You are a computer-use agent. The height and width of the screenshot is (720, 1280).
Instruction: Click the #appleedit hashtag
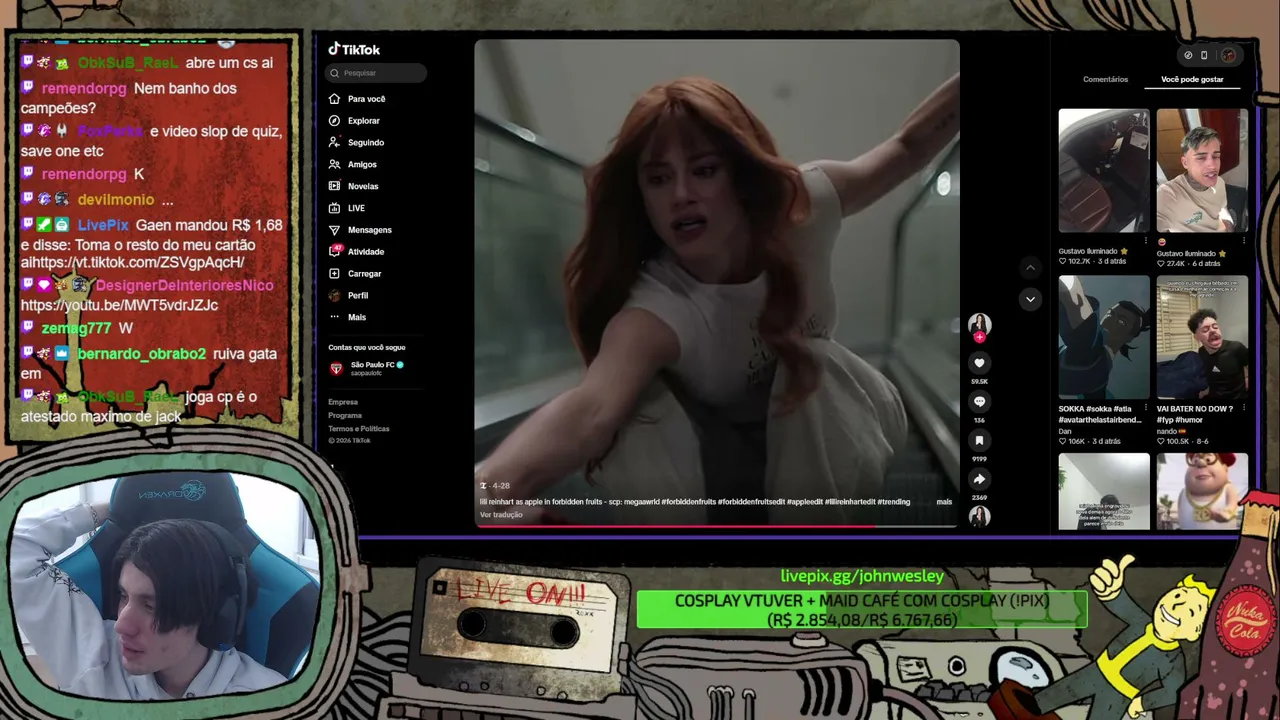point(807,502)
